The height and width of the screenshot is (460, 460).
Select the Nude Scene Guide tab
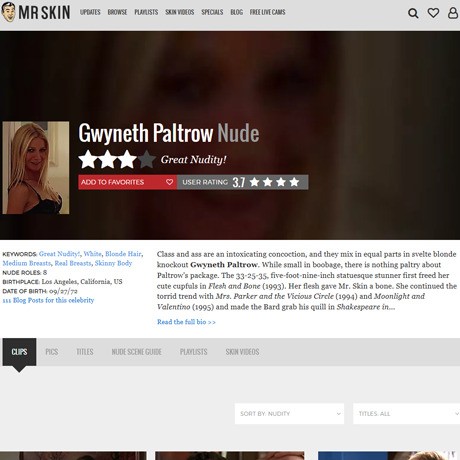coord(137,352)
